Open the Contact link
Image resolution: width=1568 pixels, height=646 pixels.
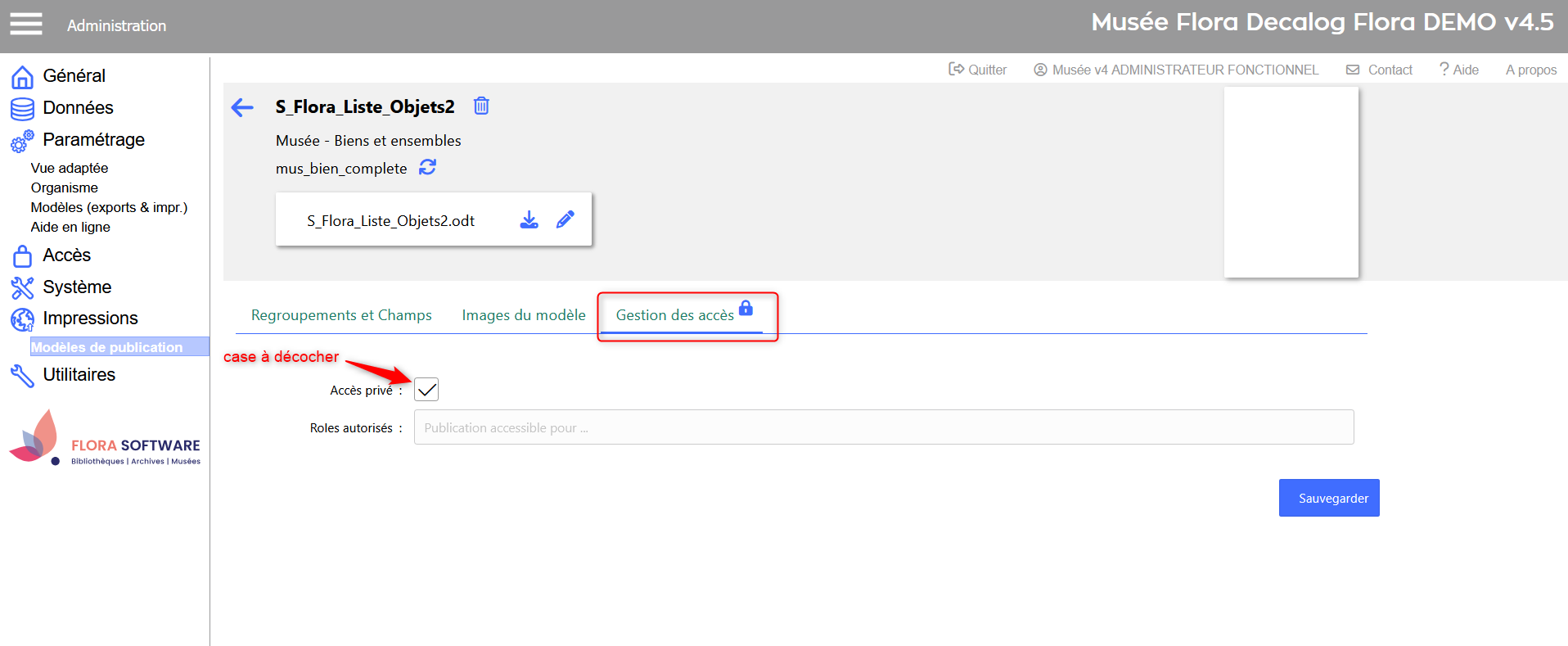point(1380,70)
